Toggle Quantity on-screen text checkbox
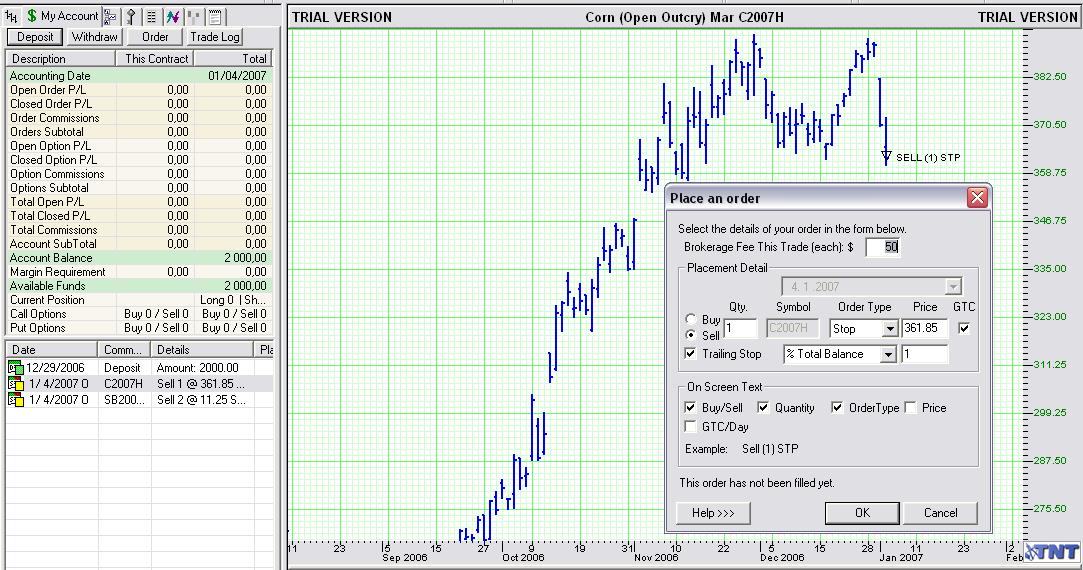This screenshot has width=1083, height=570. tap(763, 407)
